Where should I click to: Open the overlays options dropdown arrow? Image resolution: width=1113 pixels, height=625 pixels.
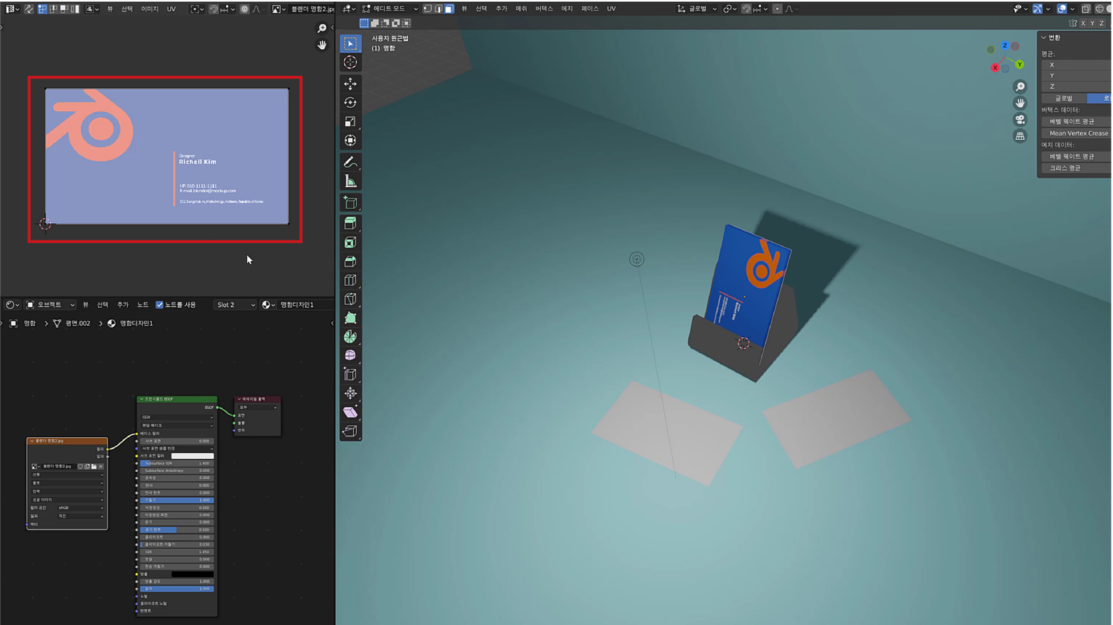pyautogui.click(x=1073, y=9)
